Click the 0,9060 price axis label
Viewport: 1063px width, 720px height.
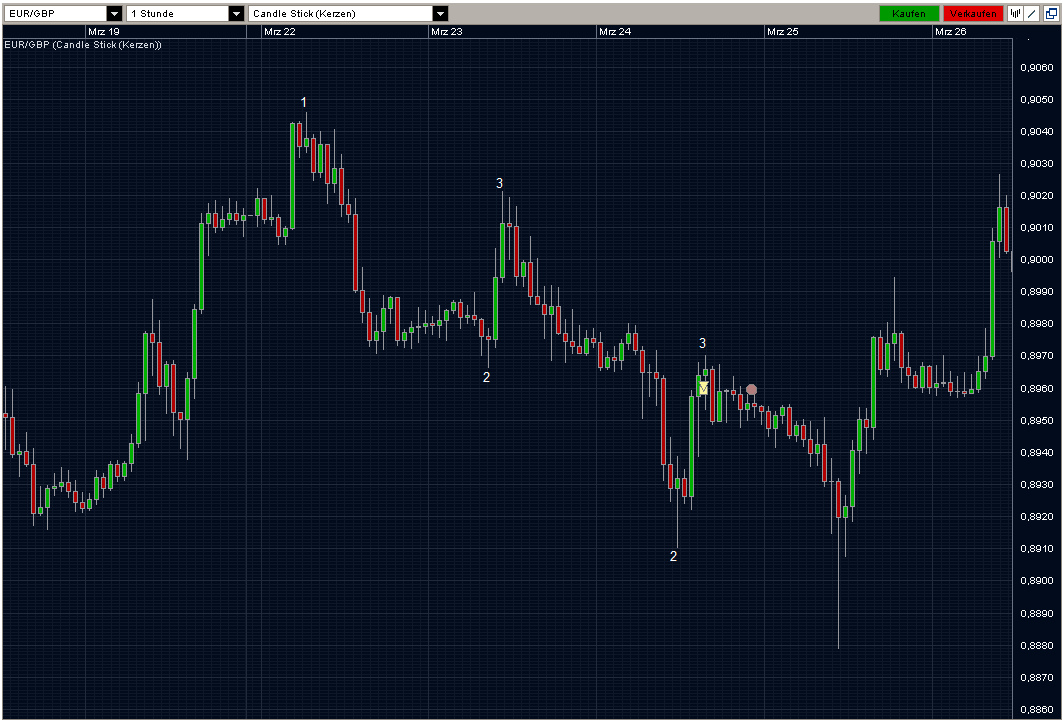pyautogui.click(x=1037, y=67)
